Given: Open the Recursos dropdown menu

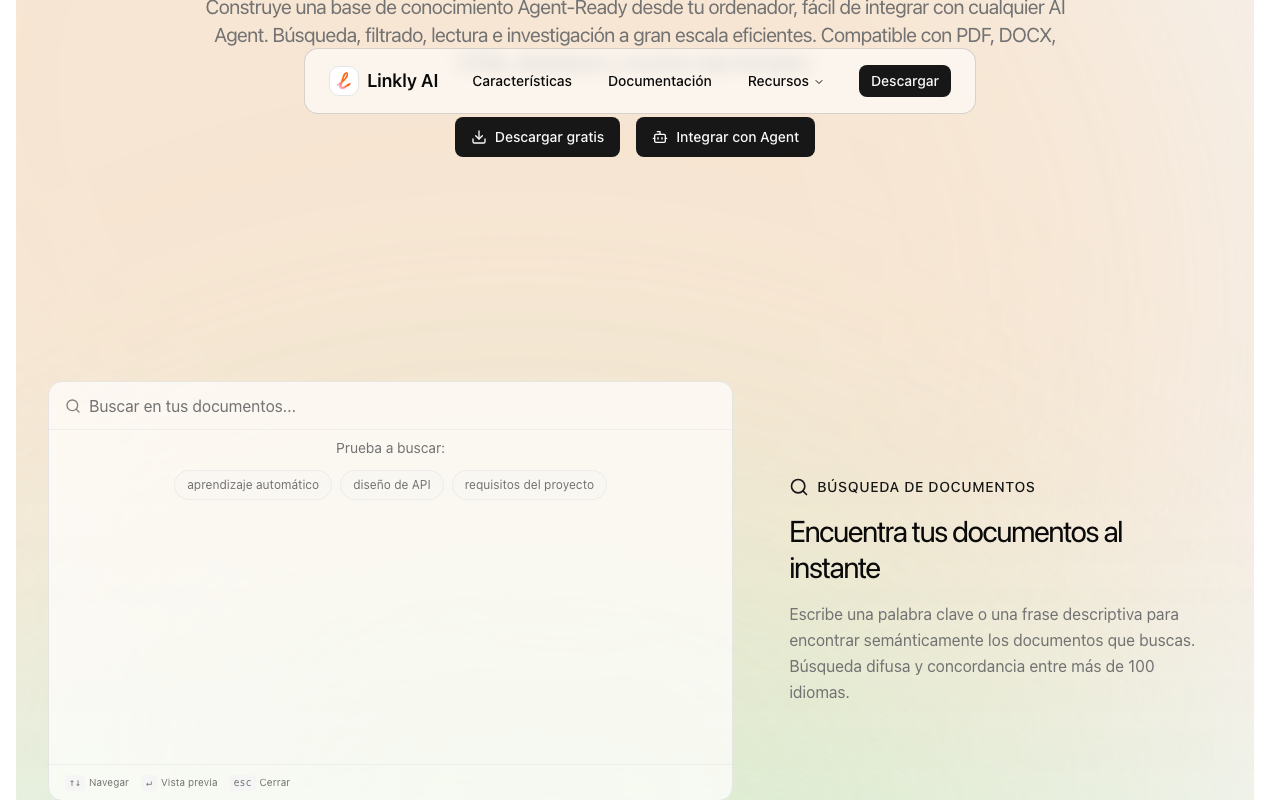Looking at the screenshot, I should click(778, 81).
